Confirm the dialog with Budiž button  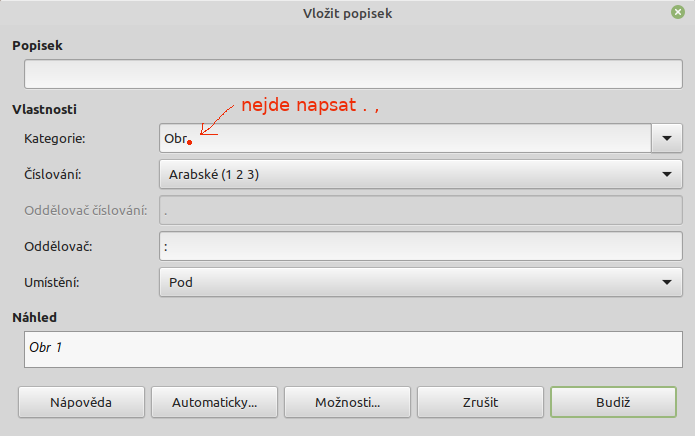[x=613, y=402]
